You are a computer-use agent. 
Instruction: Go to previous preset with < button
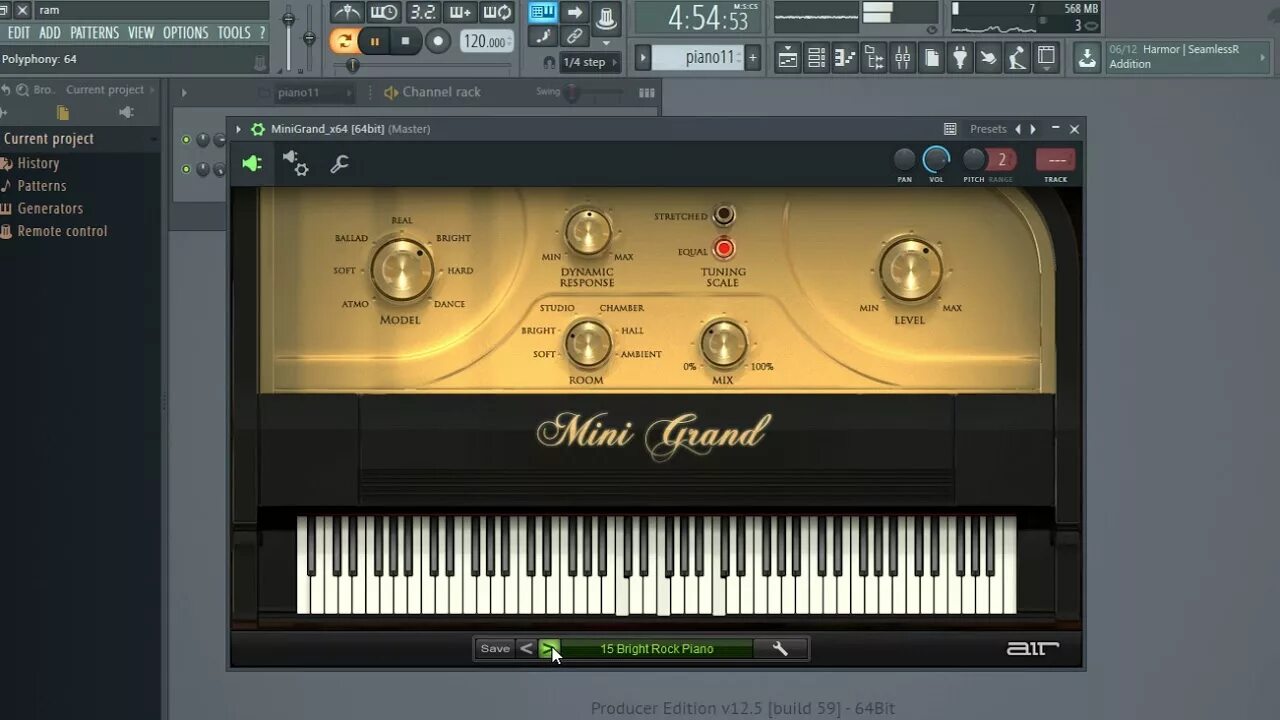click(x=526, y=649)
